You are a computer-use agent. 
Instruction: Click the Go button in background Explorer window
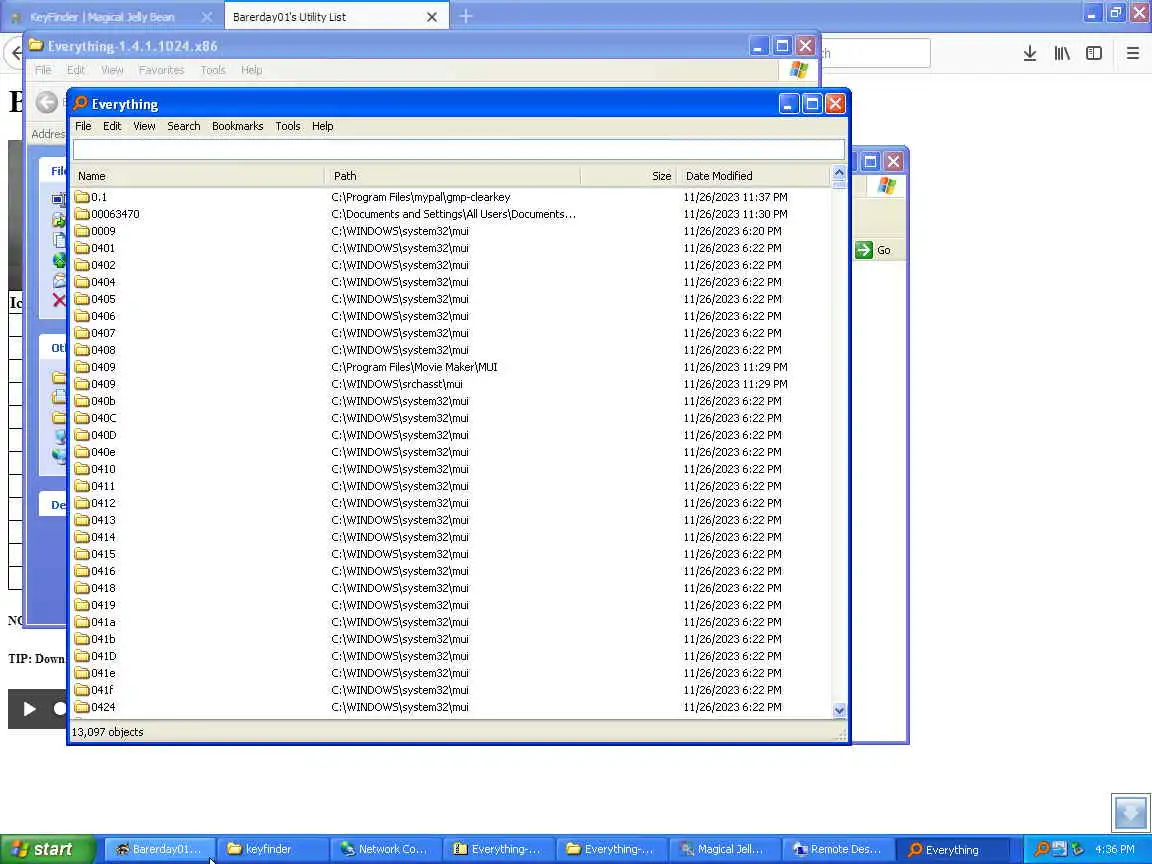pyautogui.click(x=874, y=250)
